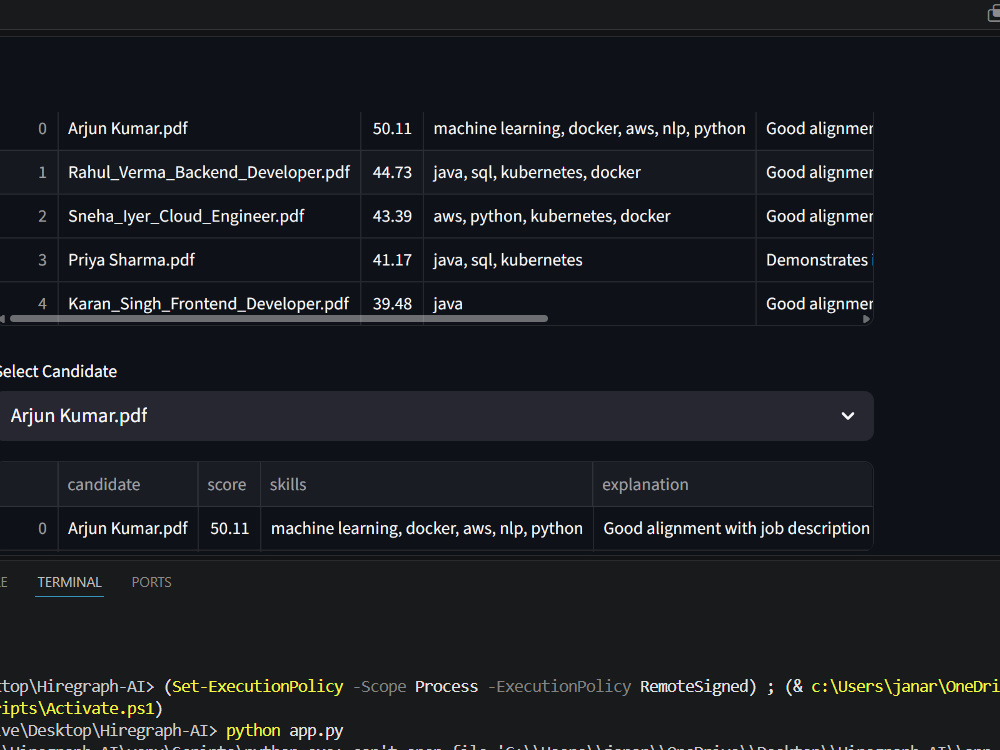Click 'python app.py' command in terminal
Screen dimensions: 1000x750
tap(284, 731)
